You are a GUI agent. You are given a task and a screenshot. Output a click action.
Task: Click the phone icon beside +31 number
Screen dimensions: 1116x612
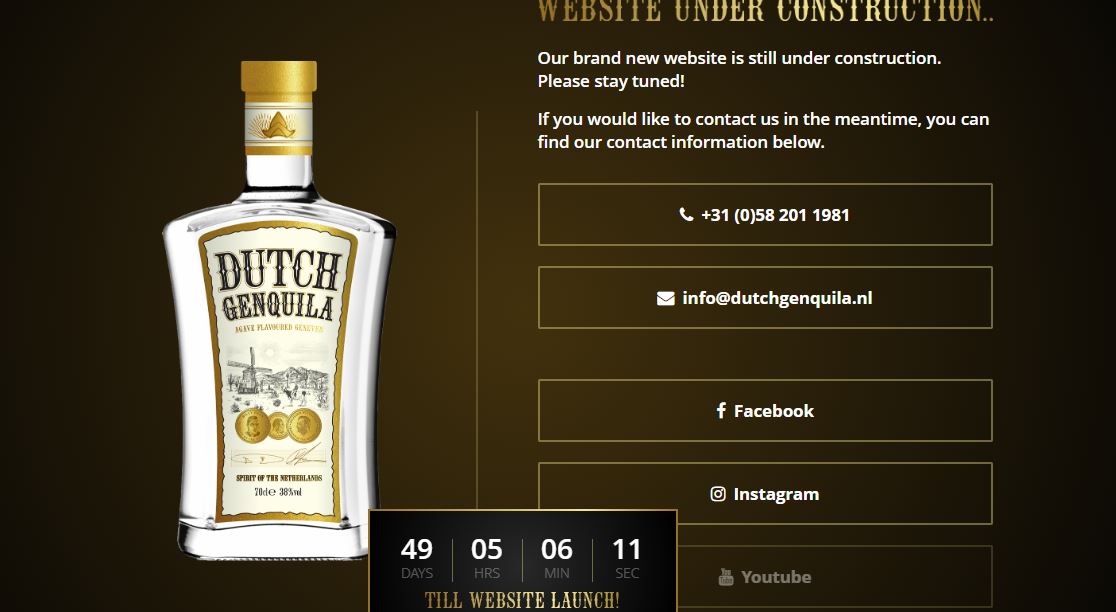point(686,214)
